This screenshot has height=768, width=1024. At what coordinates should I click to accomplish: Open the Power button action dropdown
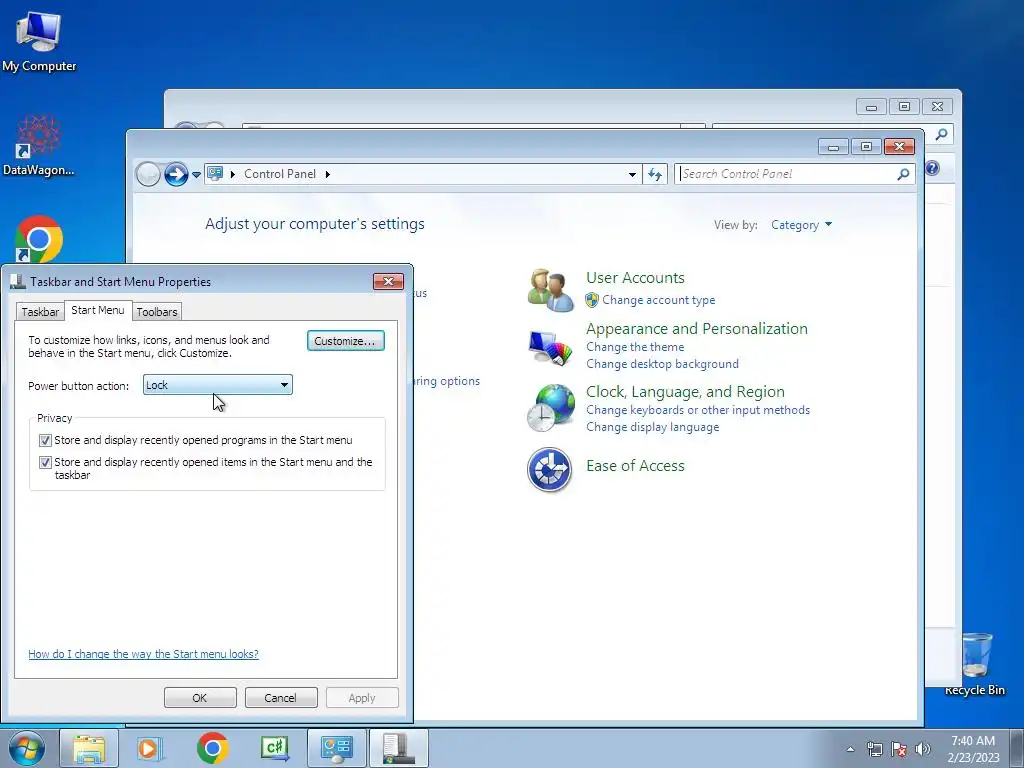217,385
